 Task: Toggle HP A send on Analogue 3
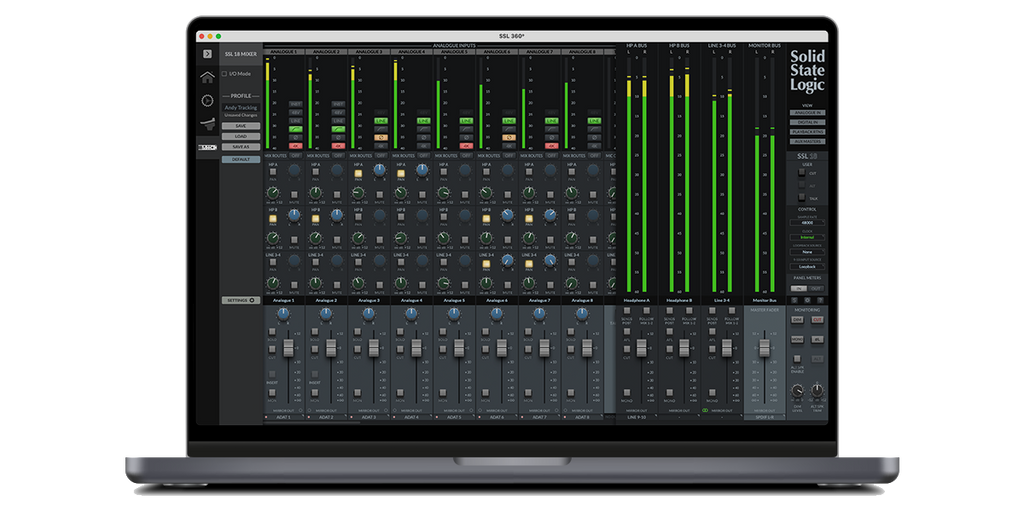358,172
